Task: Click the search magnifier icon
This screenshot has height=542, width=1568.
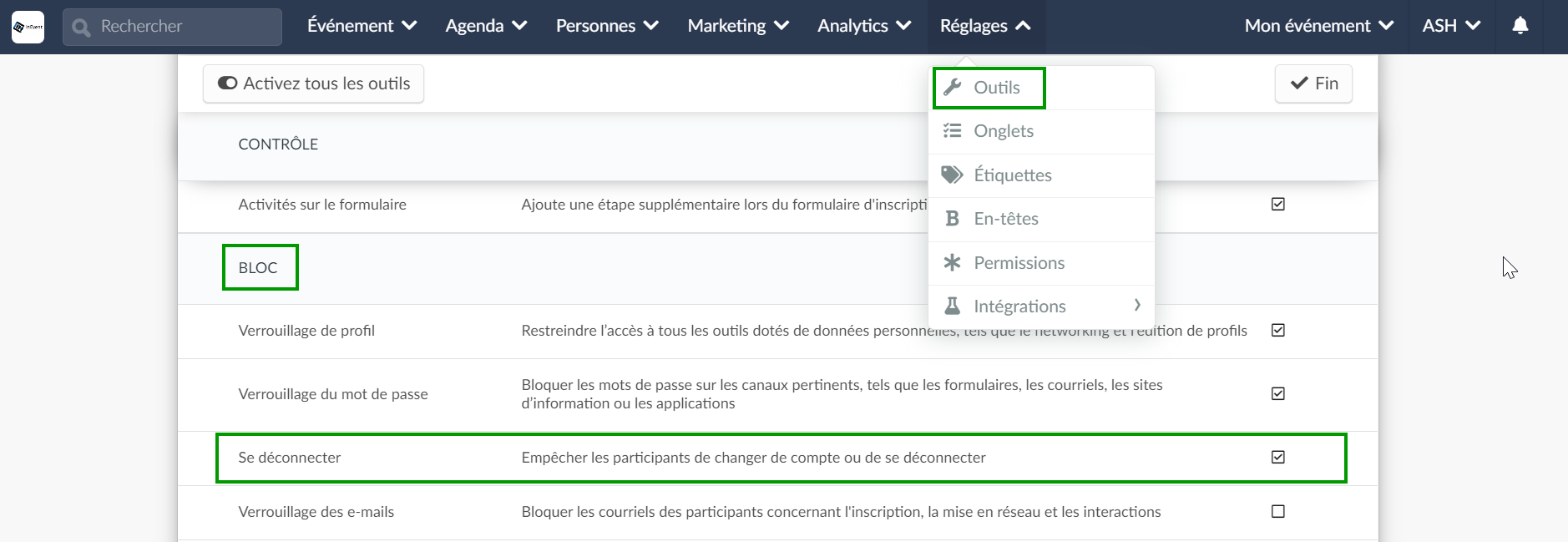Action: (81, 28)
